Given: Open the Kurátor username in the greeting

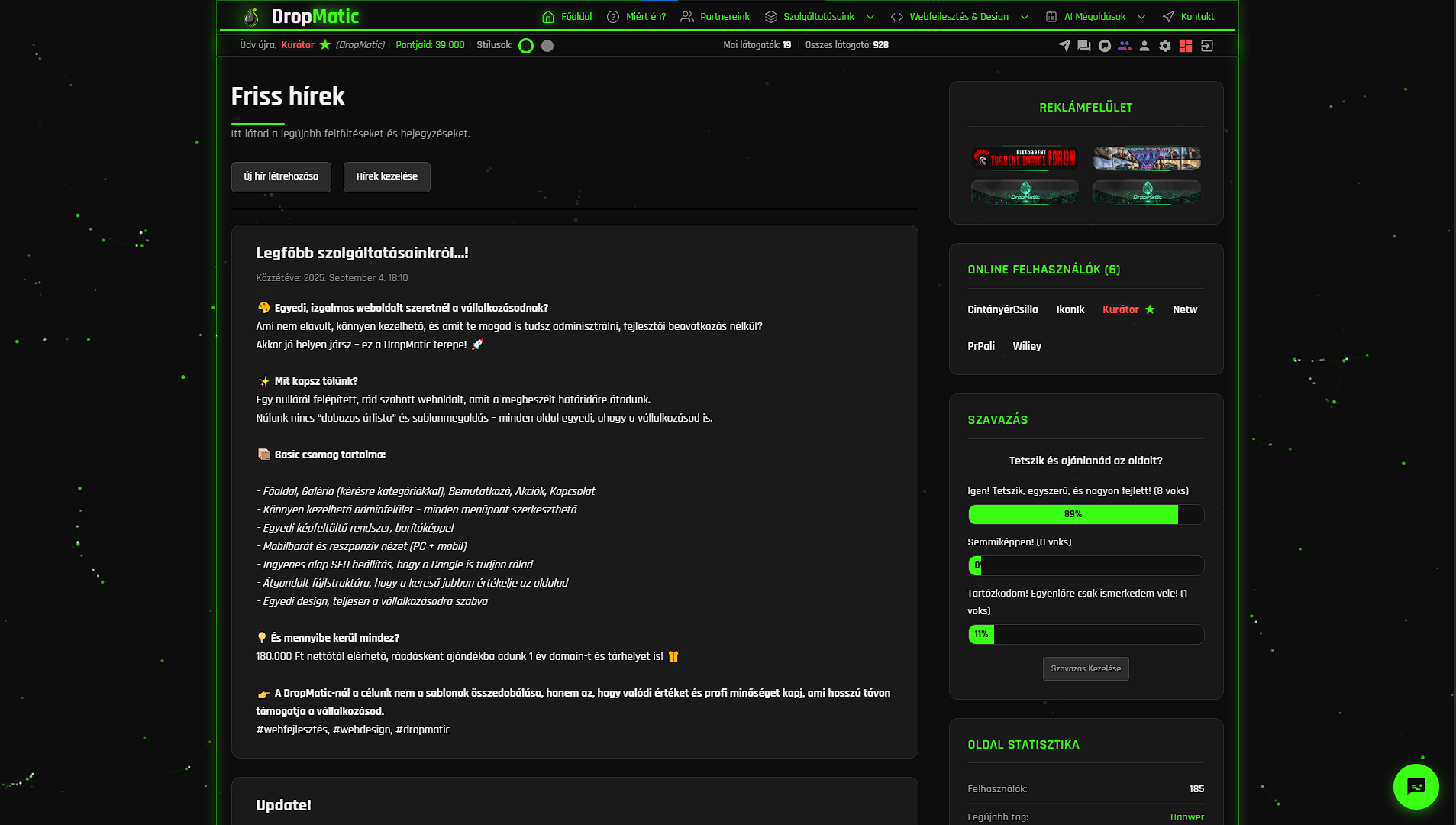Looking at the screenshot, I should tap(298, 45).
